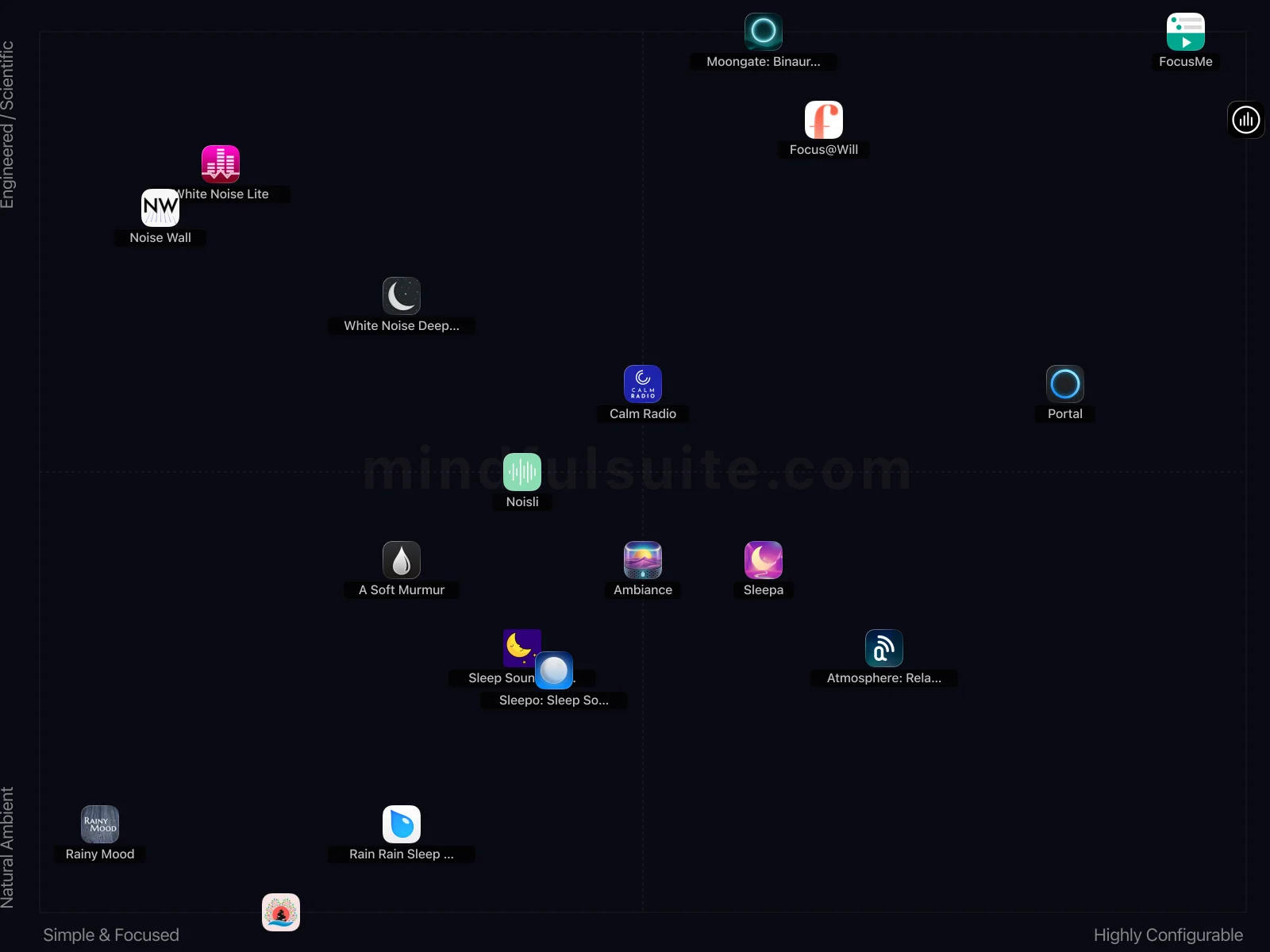Screen dimensions: 1270x952
Task: Click the Moongate binaural app icon
Action: (x=764, y=32)
